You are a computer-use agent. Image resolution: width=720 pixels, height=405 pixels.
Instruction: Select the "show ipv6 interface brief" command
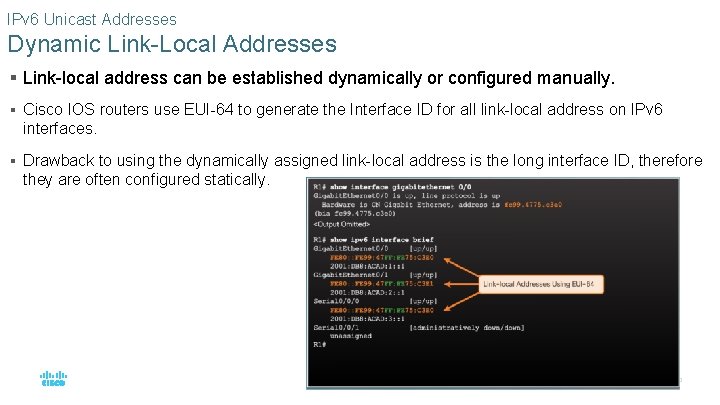point(373,240)
